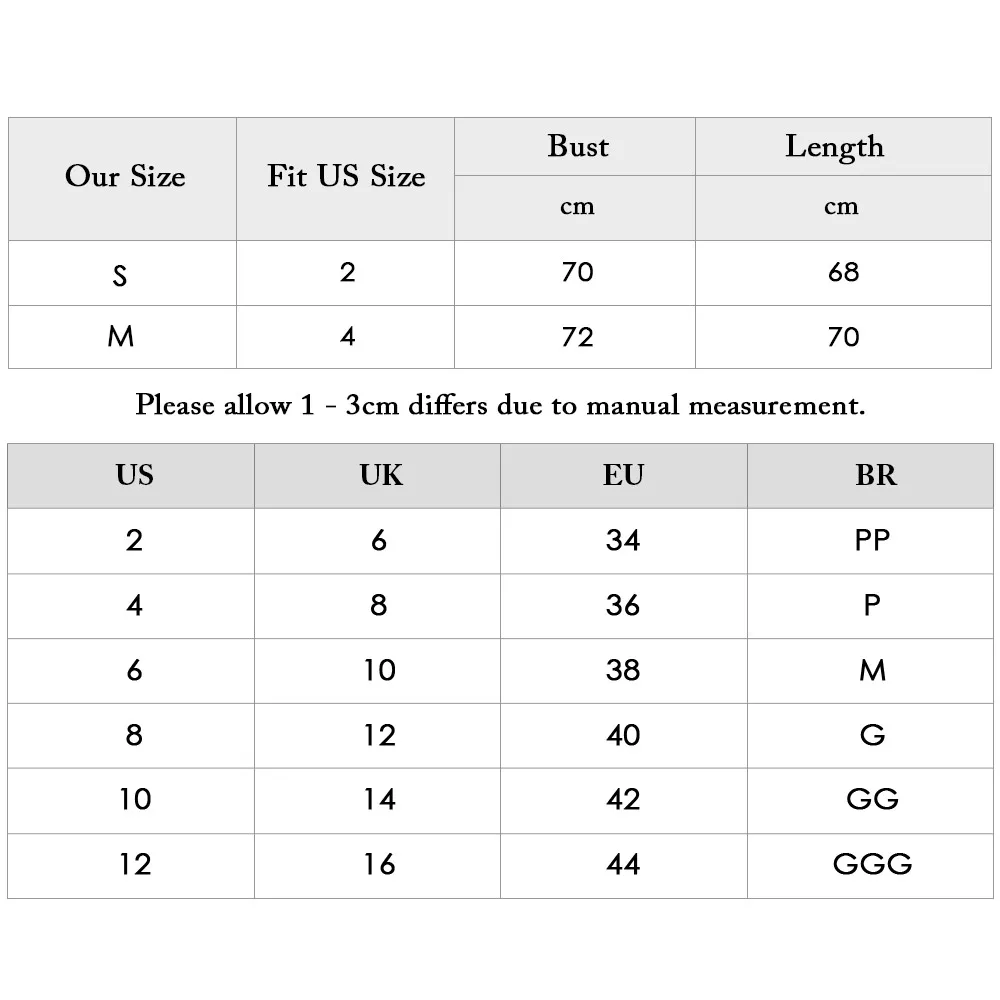Click EU size 38 cell

pyautogui.click(x=624, y=671)
